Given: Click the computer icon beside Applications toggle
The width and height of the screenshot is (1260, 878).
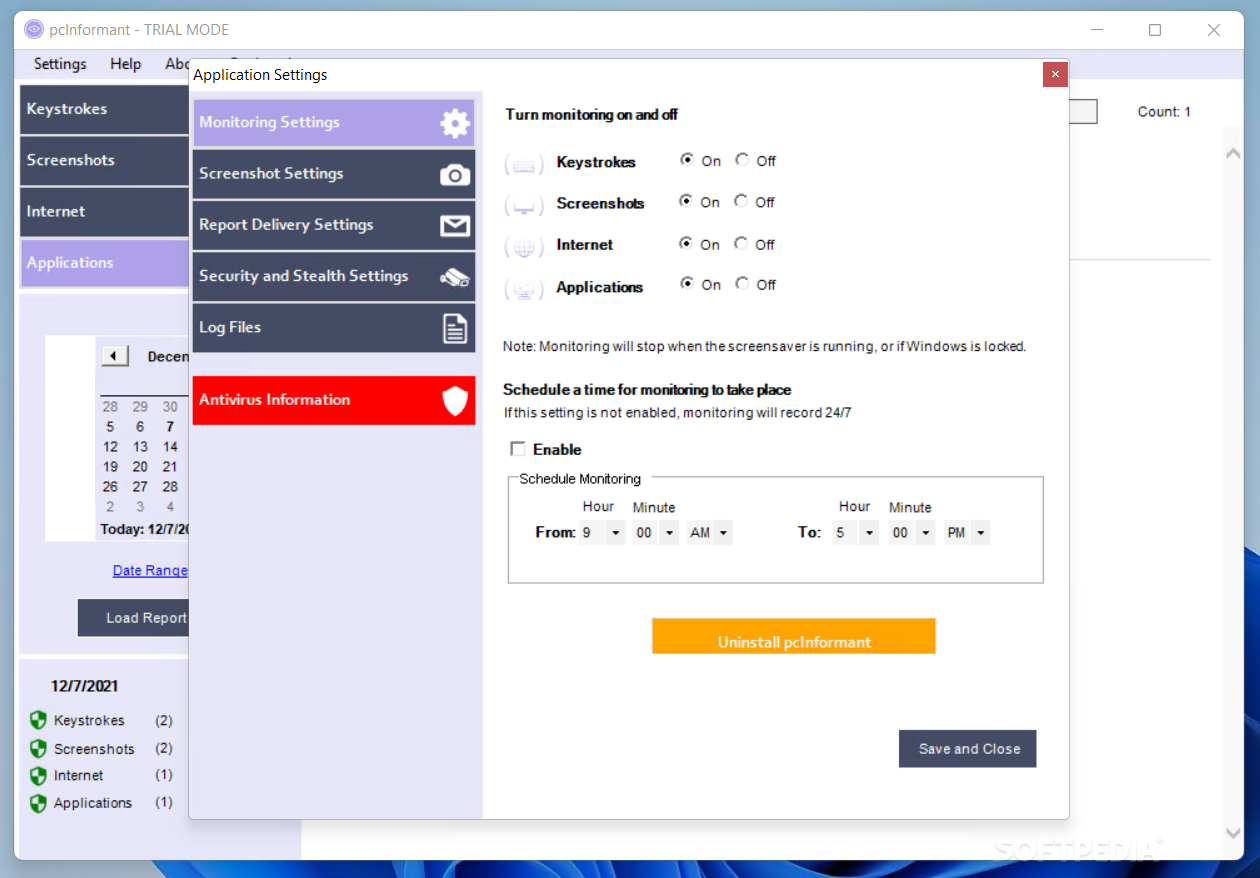Looking at the screenshot, I should pyautogui.click(x=524, y=289).
